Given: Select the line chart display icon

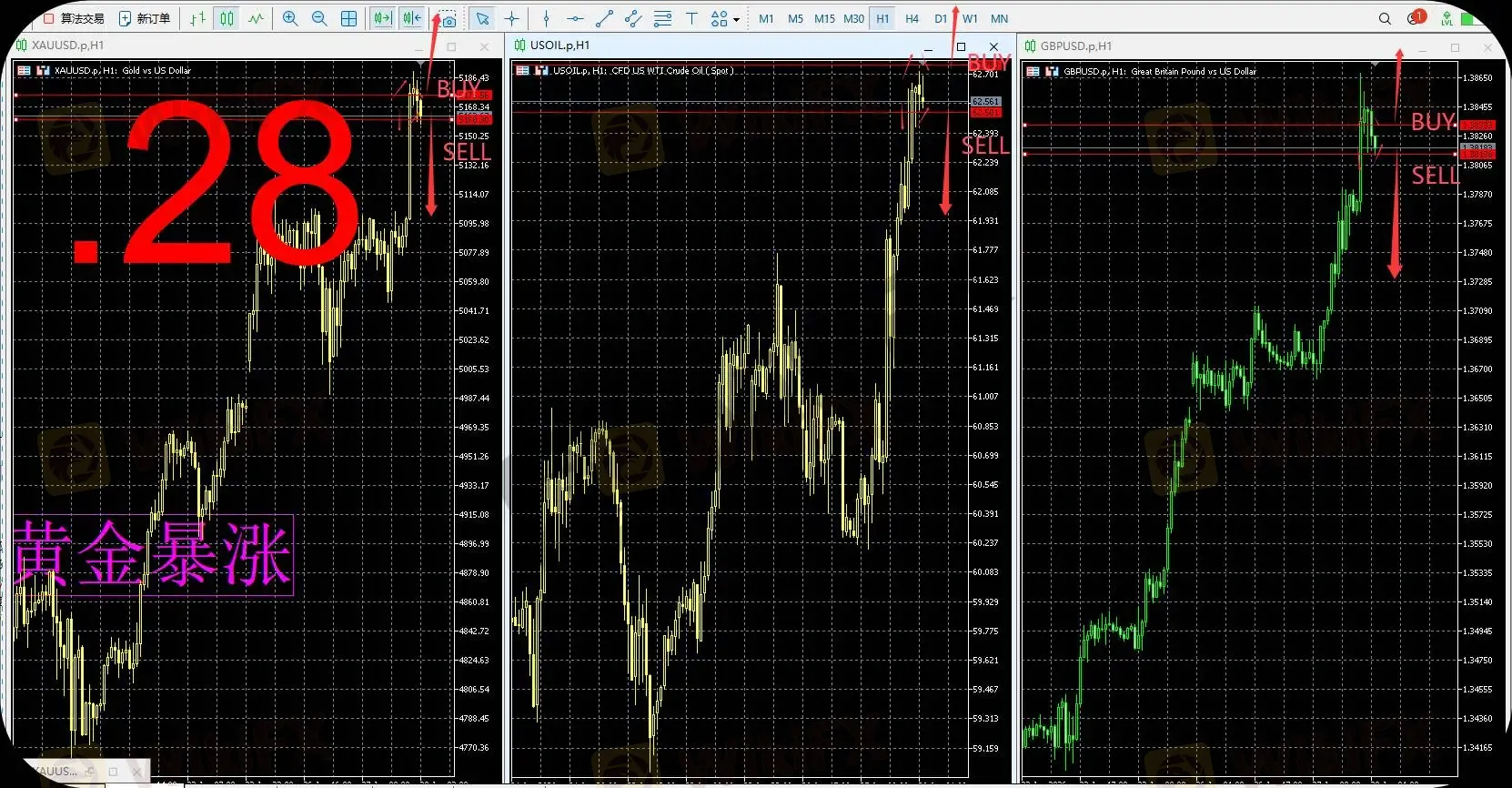Looking at the screenshot, I should pos(257,18).
